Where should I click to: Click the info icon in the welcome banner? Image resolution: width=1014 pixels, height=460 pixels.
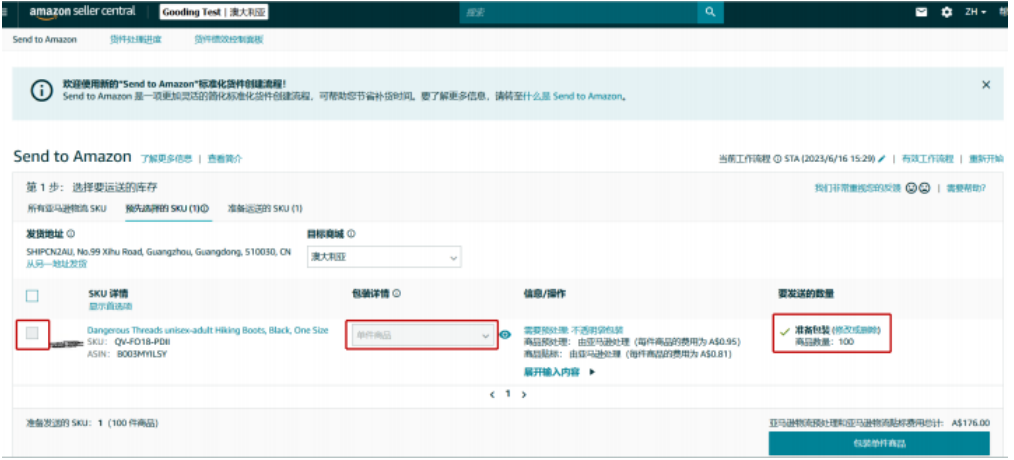point(42,91)
